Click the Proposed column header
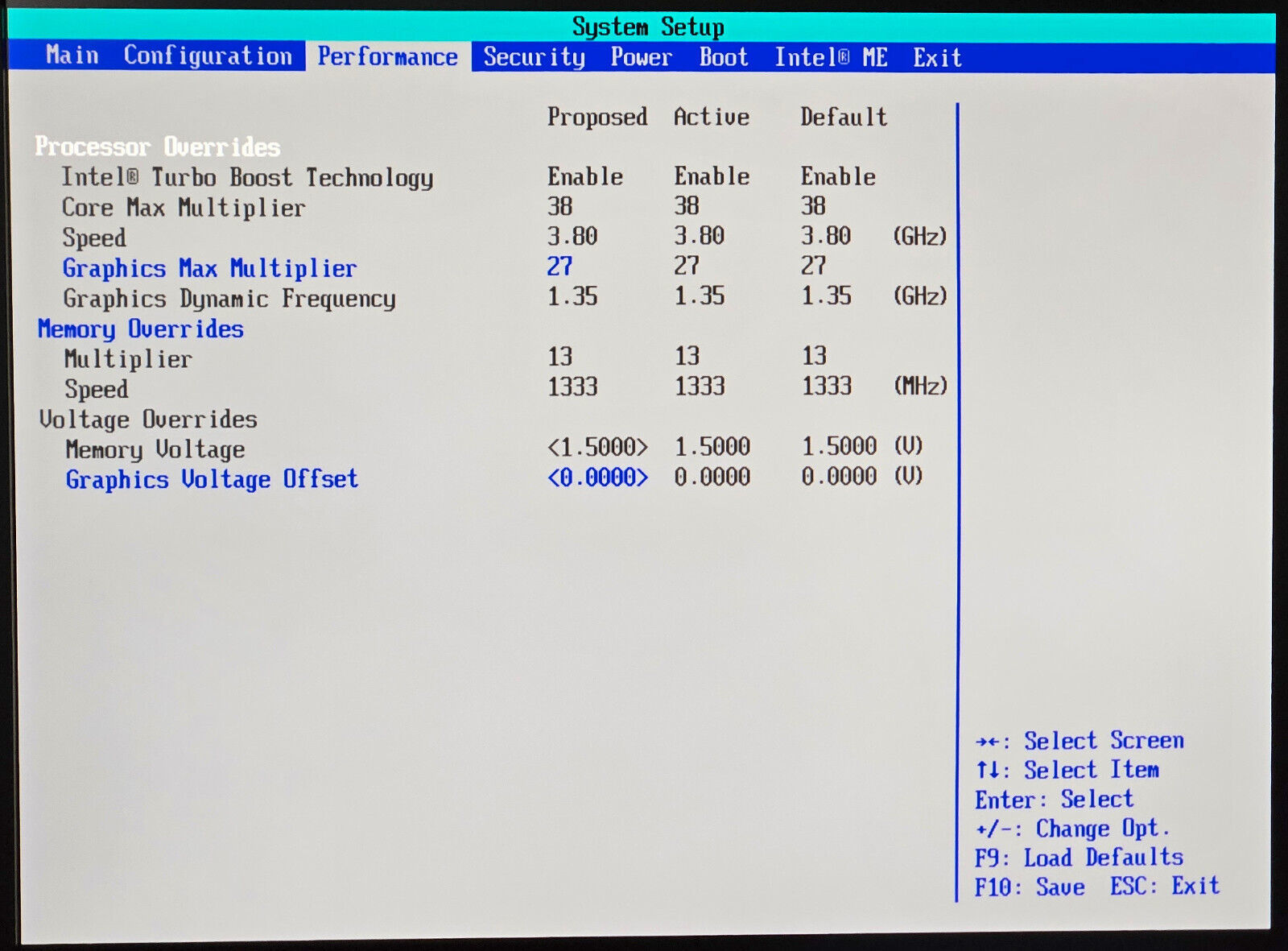Viewport: 1288px width, 951px height. [x=597, y=118]
